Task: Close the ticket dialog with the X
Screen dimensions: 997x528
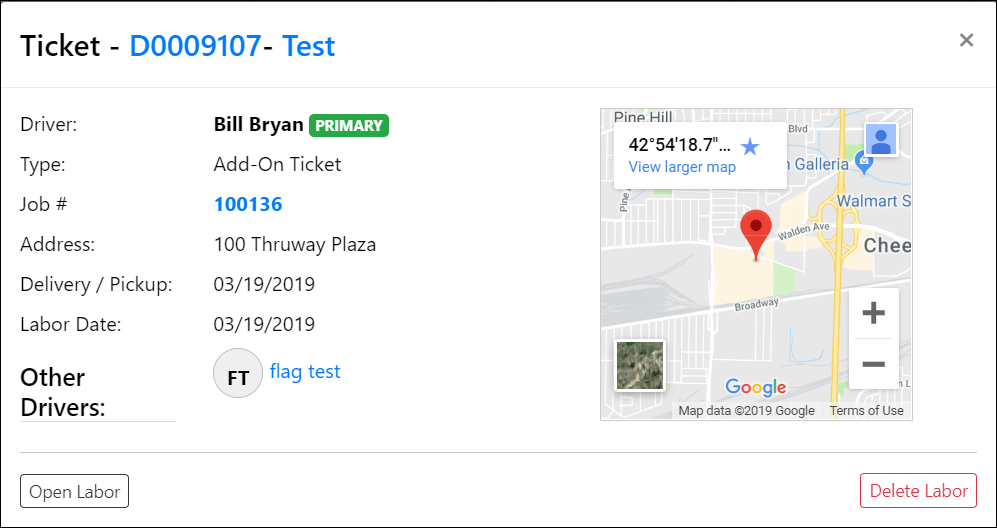Action: tap(966, 40)
